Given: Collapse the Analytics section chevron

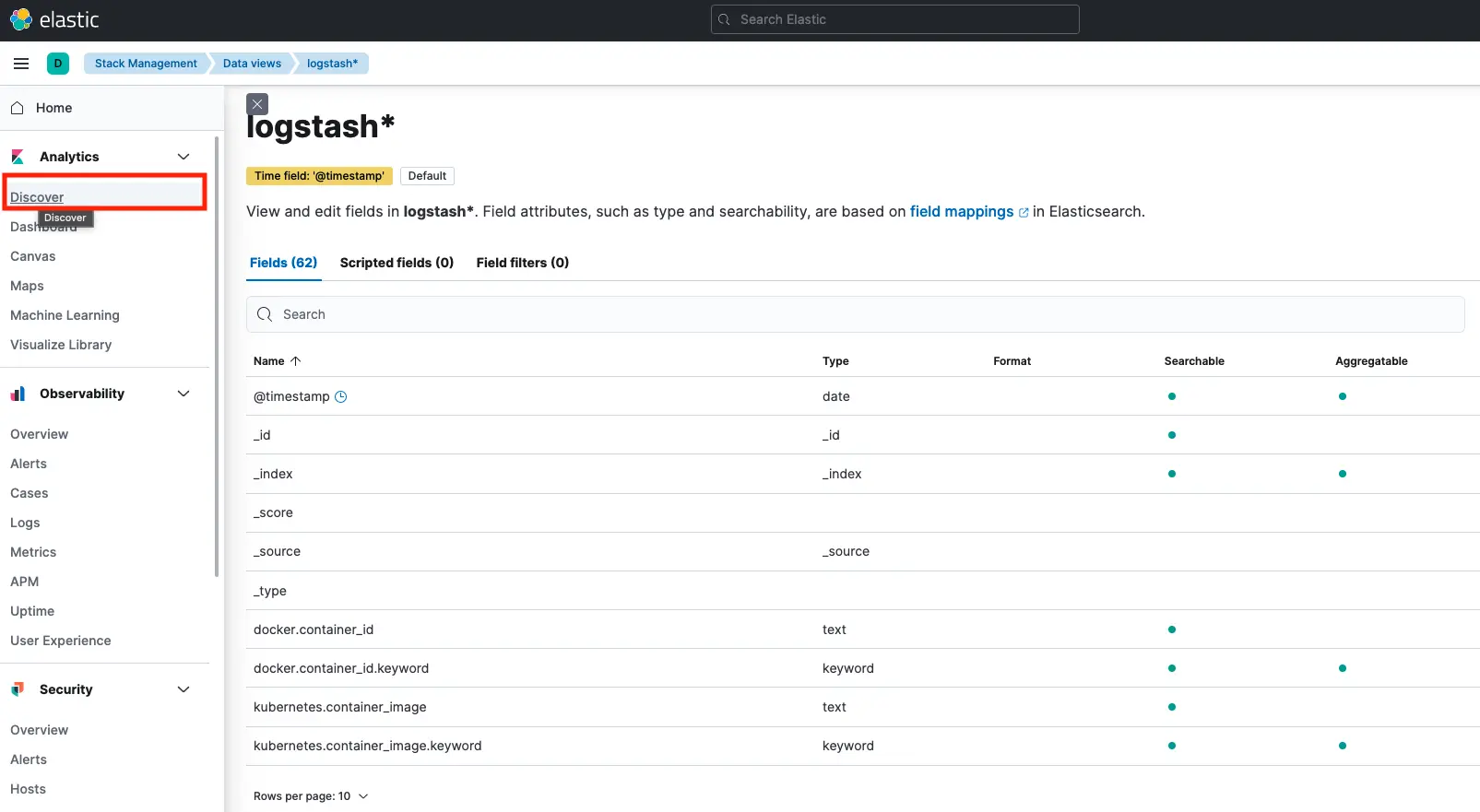Looking at the screenshot, I should pos(184,157).
